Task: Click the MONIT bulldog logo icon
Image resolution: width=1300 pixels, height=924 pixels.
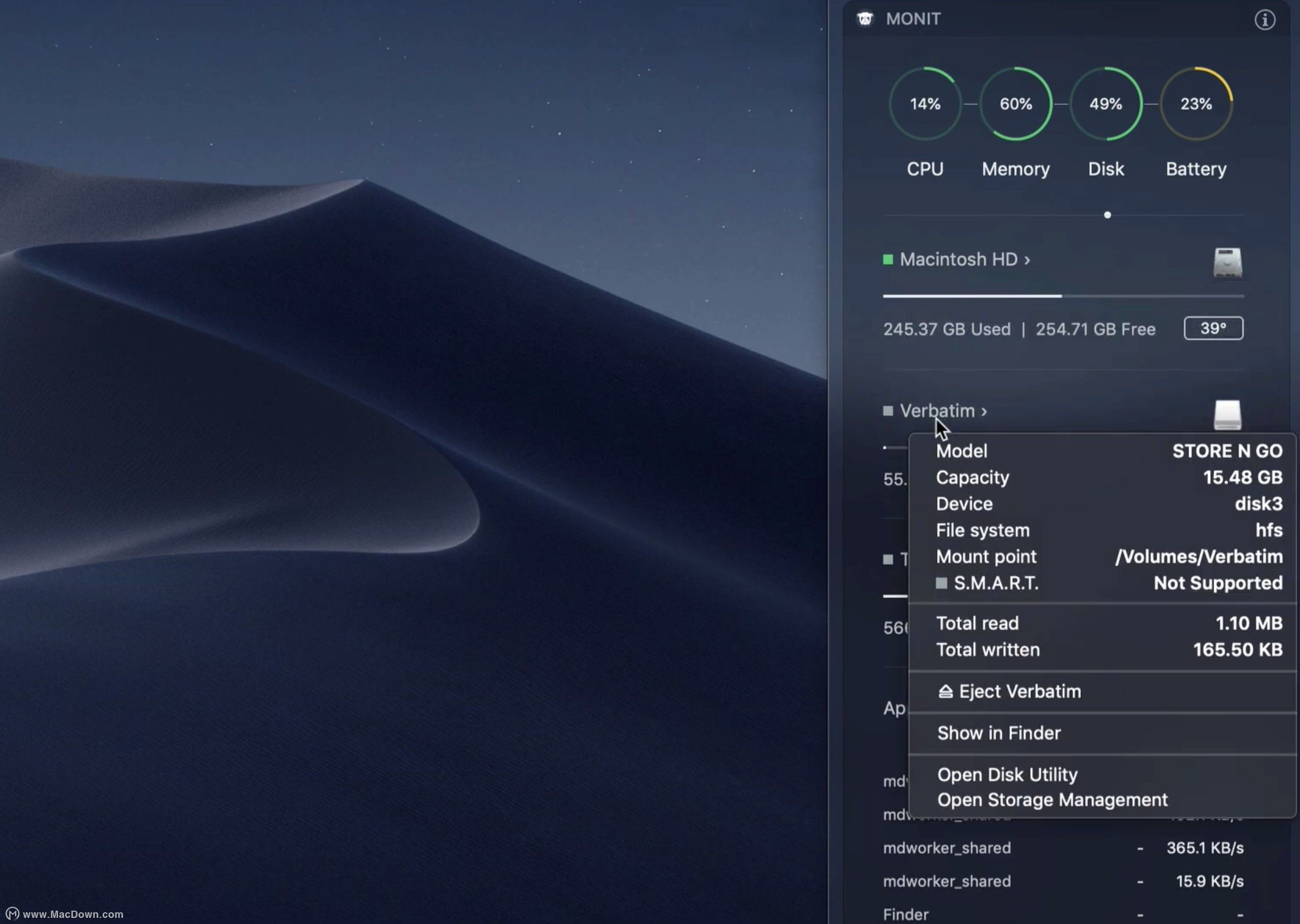Action: pyautogui.click(x=865, y=19)
